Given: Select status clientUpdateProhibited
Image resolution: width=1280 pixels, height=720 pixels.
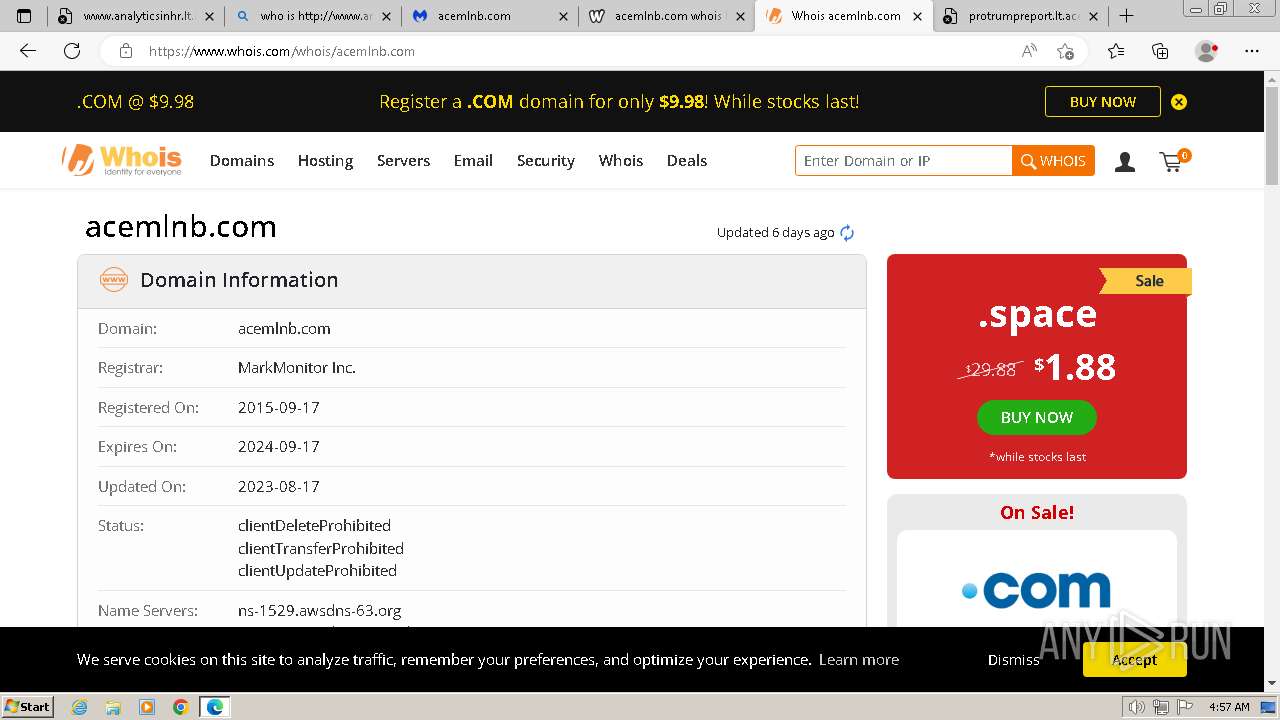Looking at the screenshot, I should coord(317,570).
